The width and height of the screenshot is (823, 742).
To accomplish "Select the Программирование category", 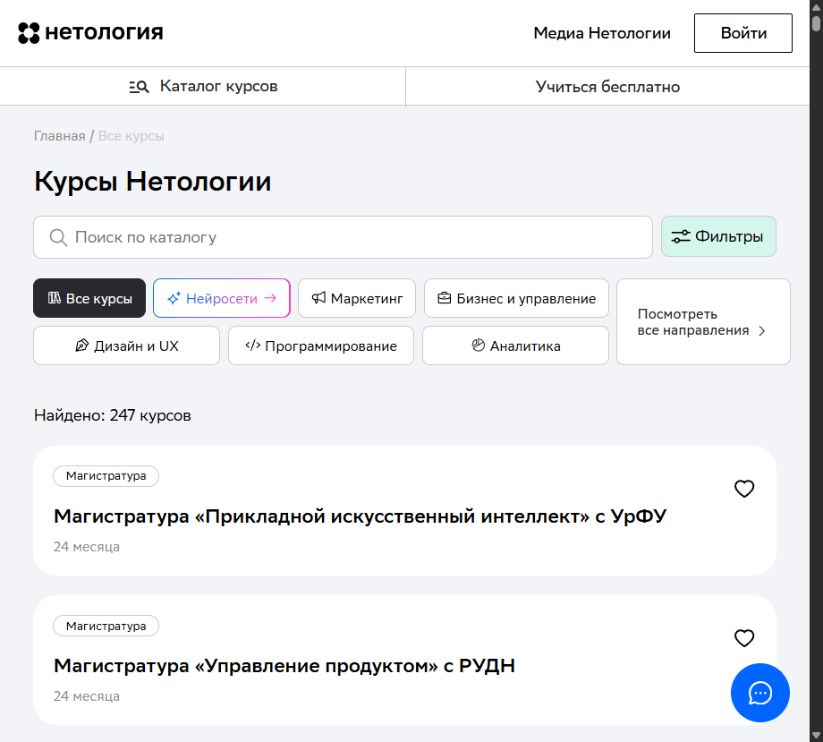I will pos(321,345).
